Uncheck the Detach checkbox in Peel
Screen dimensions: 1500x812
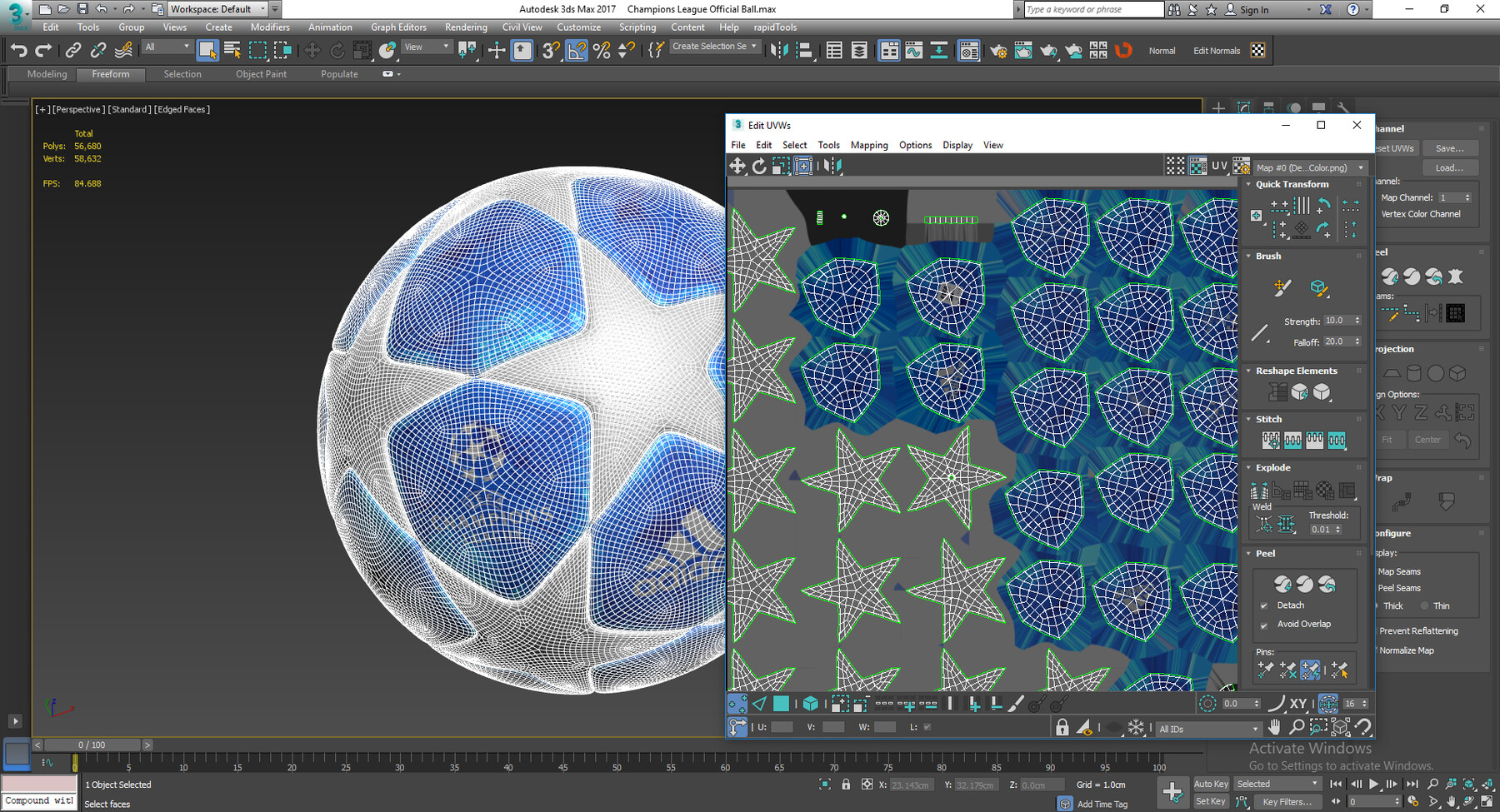click(x=1264, y=606)
